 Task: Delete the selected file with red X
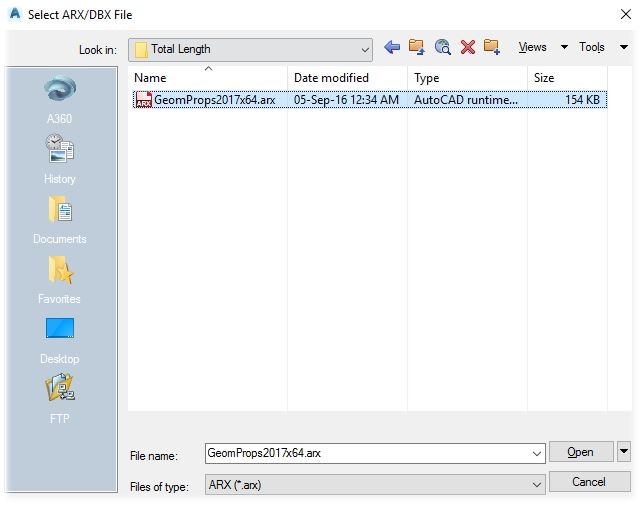pos(468,47)
